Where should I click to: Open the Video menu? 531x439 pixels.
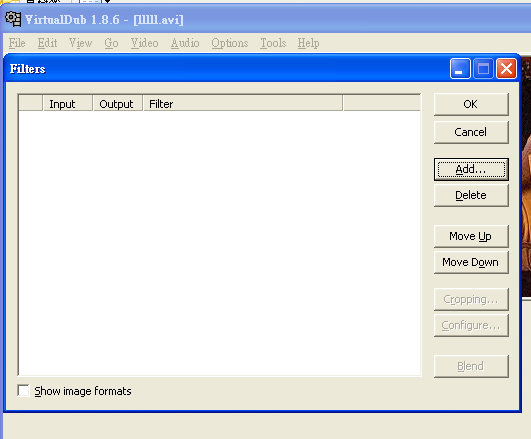pos(145,43)
